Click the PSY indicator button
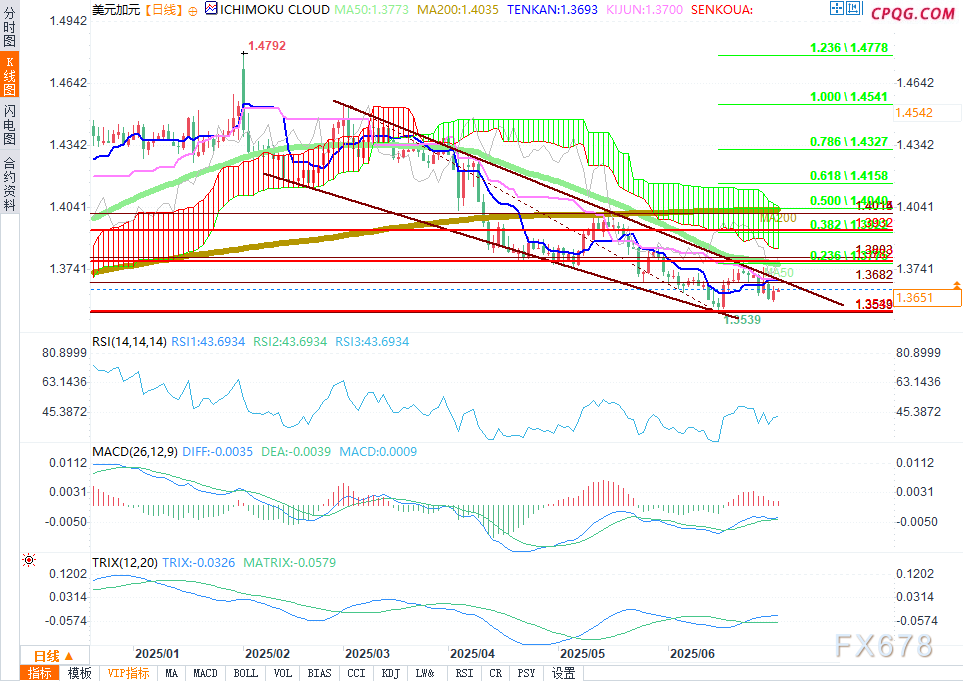The height and width of the screenshot is (681, 963). tap(528, 673)
